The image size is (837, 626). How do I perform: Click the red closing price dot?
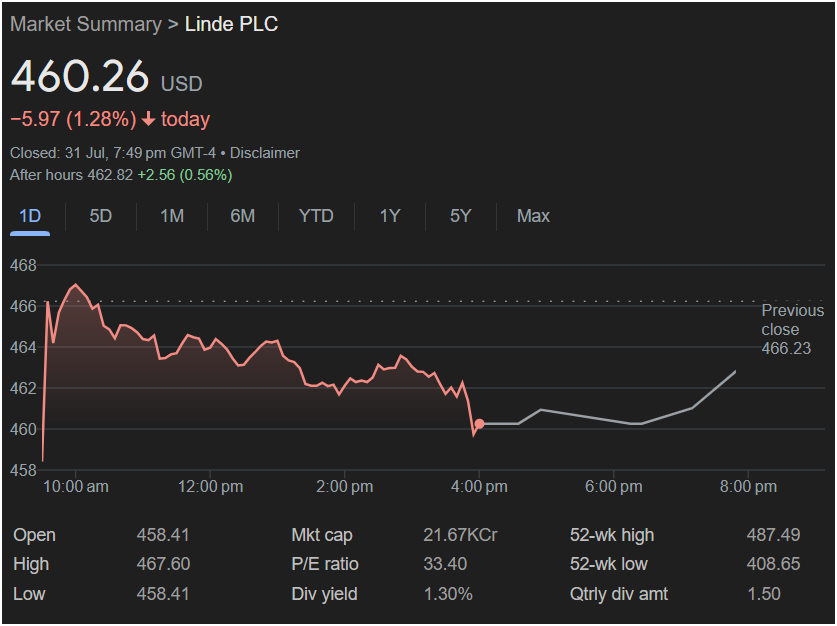[480, 424]
